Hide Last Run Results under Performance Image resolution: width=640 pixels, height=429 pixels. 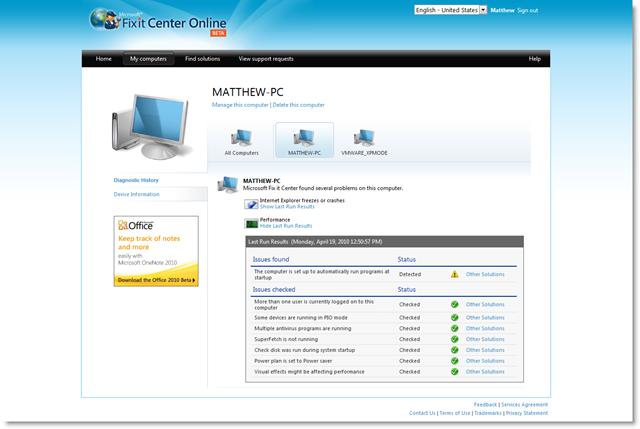(x=286, y=226)
